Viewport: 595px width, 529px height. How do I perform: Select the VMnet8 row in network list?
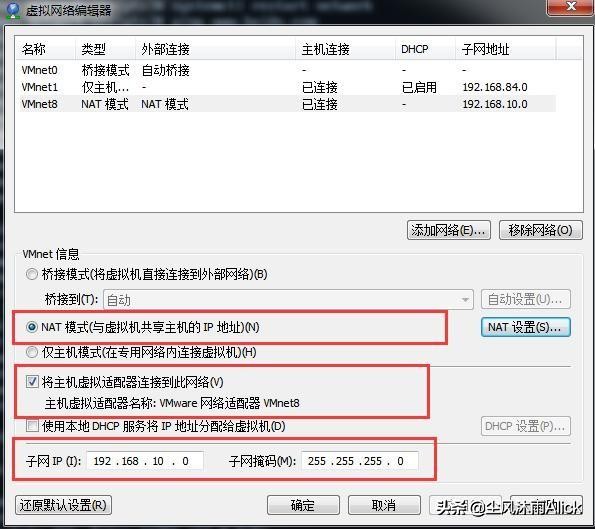(x=286, y=104)
